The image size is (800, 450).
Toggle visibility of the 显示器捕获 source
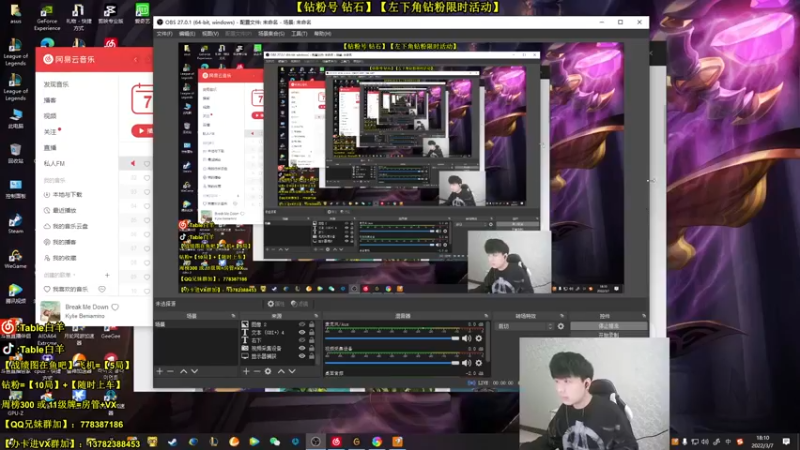(x=302, y=356)
